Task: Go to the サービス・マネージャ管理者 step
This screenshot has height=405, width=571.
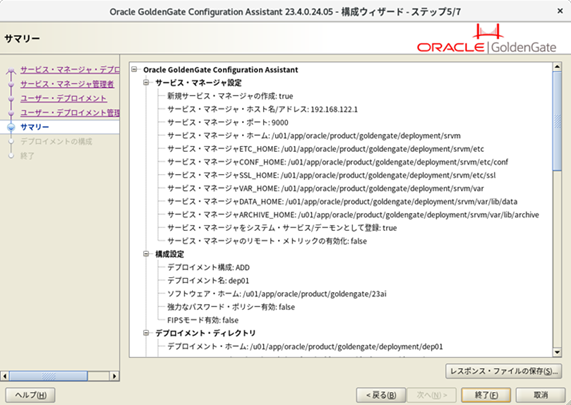Action: (67, 84)
